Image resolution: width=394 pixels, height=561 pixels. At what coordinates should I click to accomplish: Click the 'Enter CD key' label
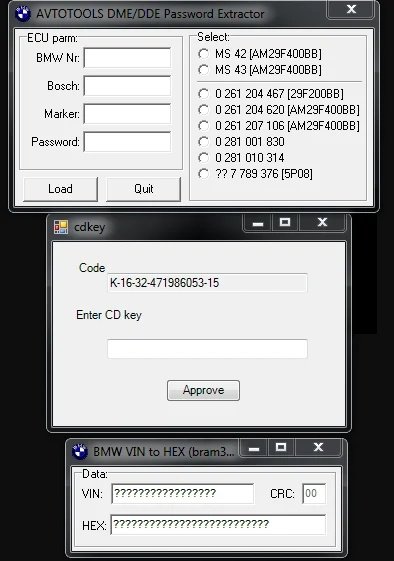(109, 315)
